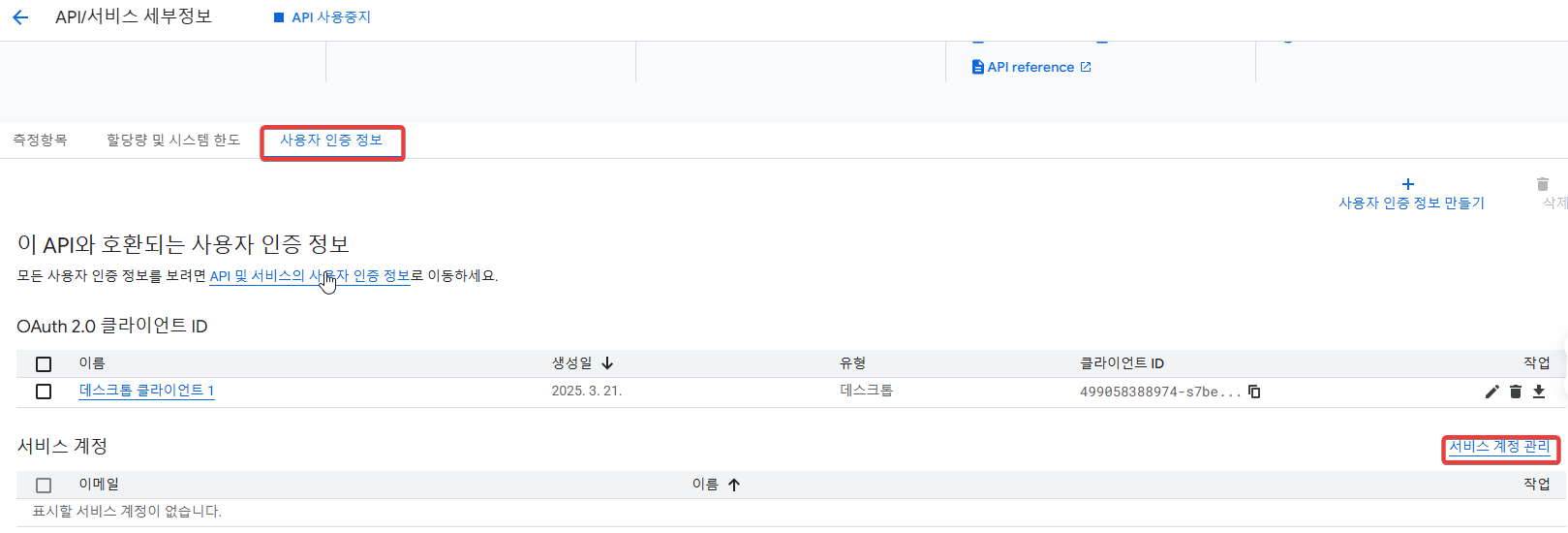Click the 유형 column header
This screenshot has width=1568, height=533.
pos(852,363)
